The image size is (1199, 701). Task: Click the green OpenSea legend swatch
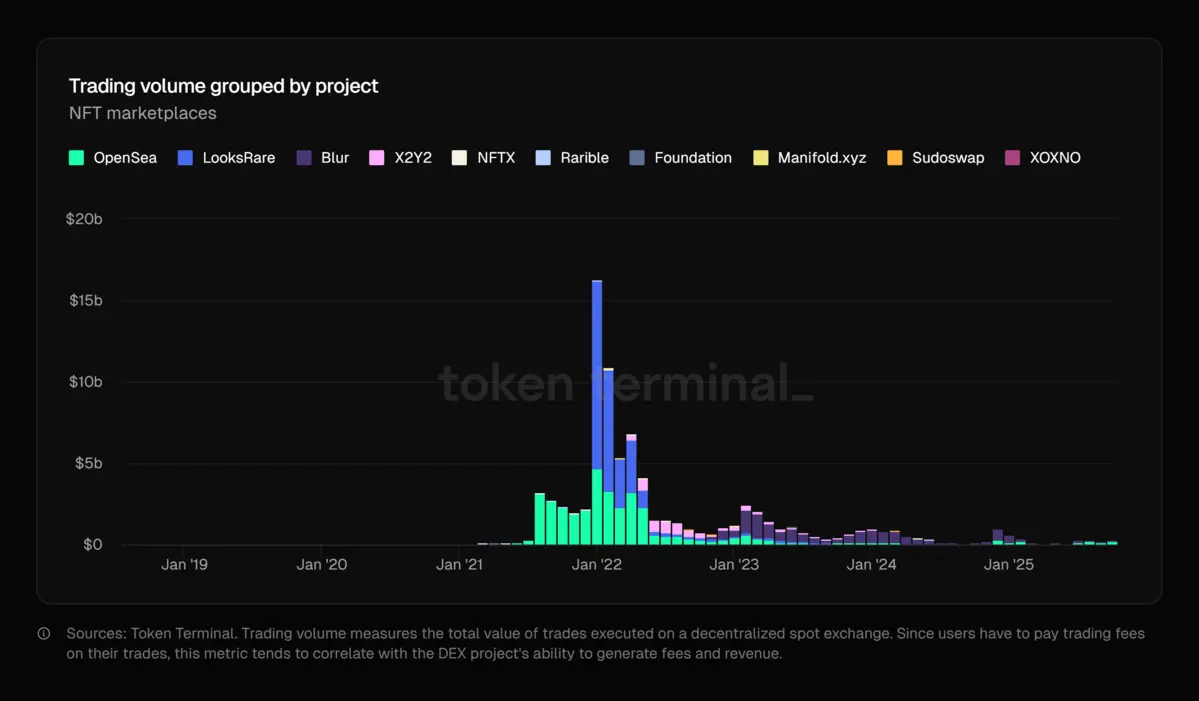pos(76,158)
